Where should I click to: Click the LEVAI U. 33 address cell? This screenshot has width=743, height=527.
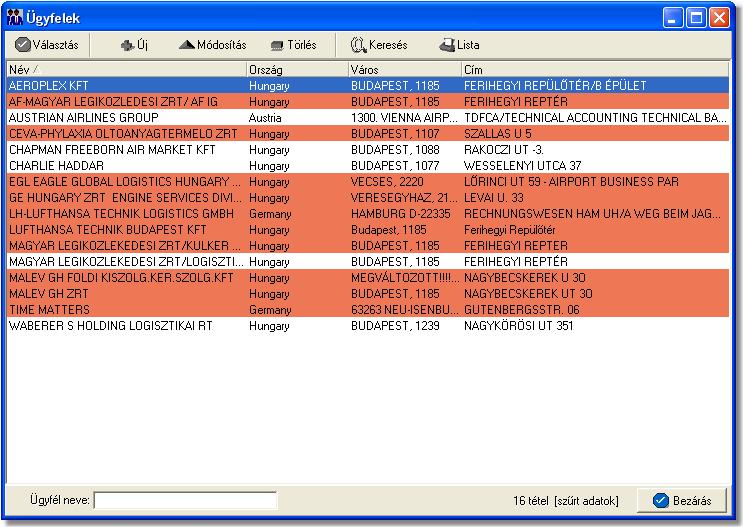click(x=493, y=198)
